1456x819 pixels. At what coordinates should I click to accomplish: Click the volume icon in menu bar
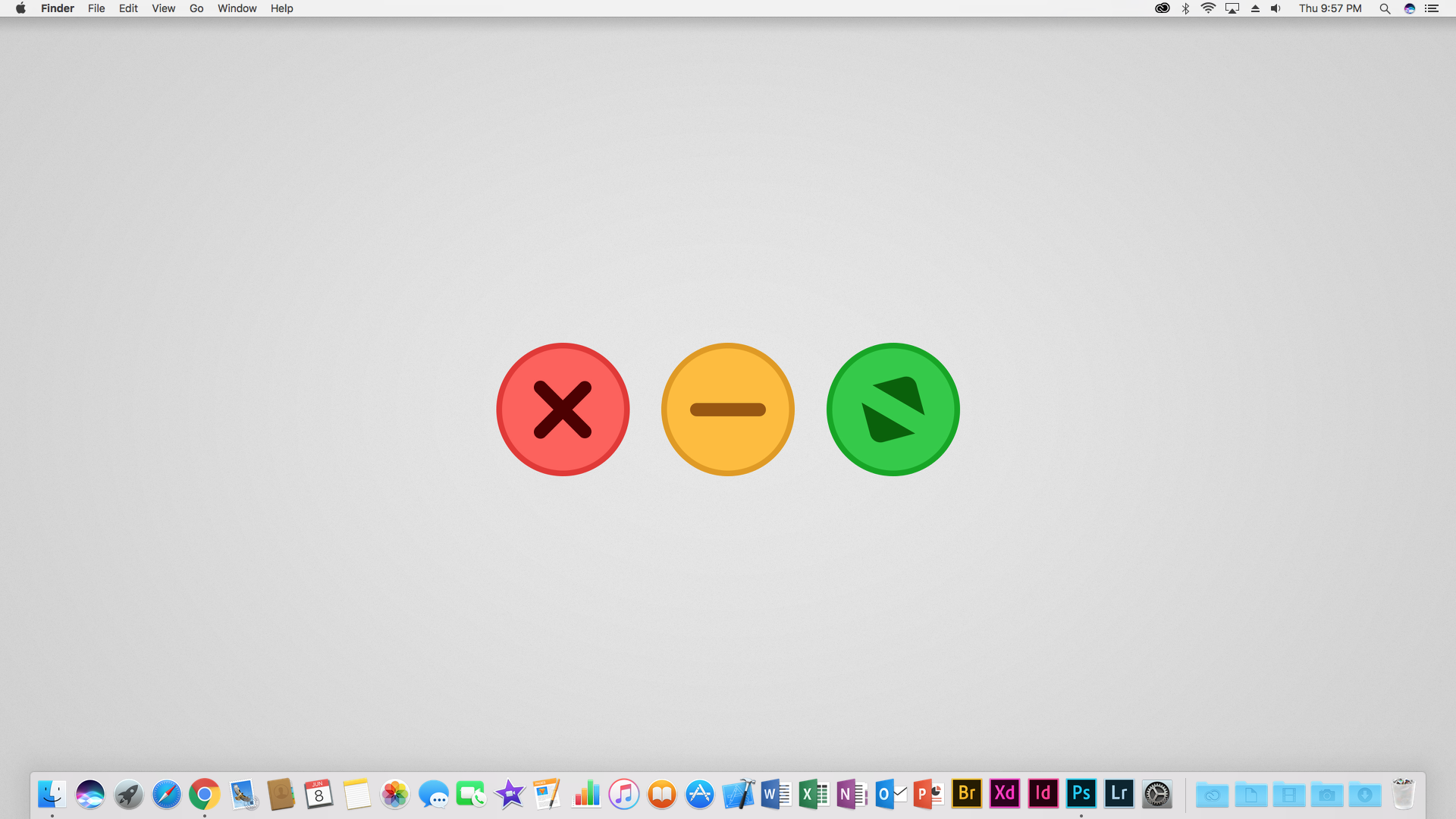point(1276,8)
